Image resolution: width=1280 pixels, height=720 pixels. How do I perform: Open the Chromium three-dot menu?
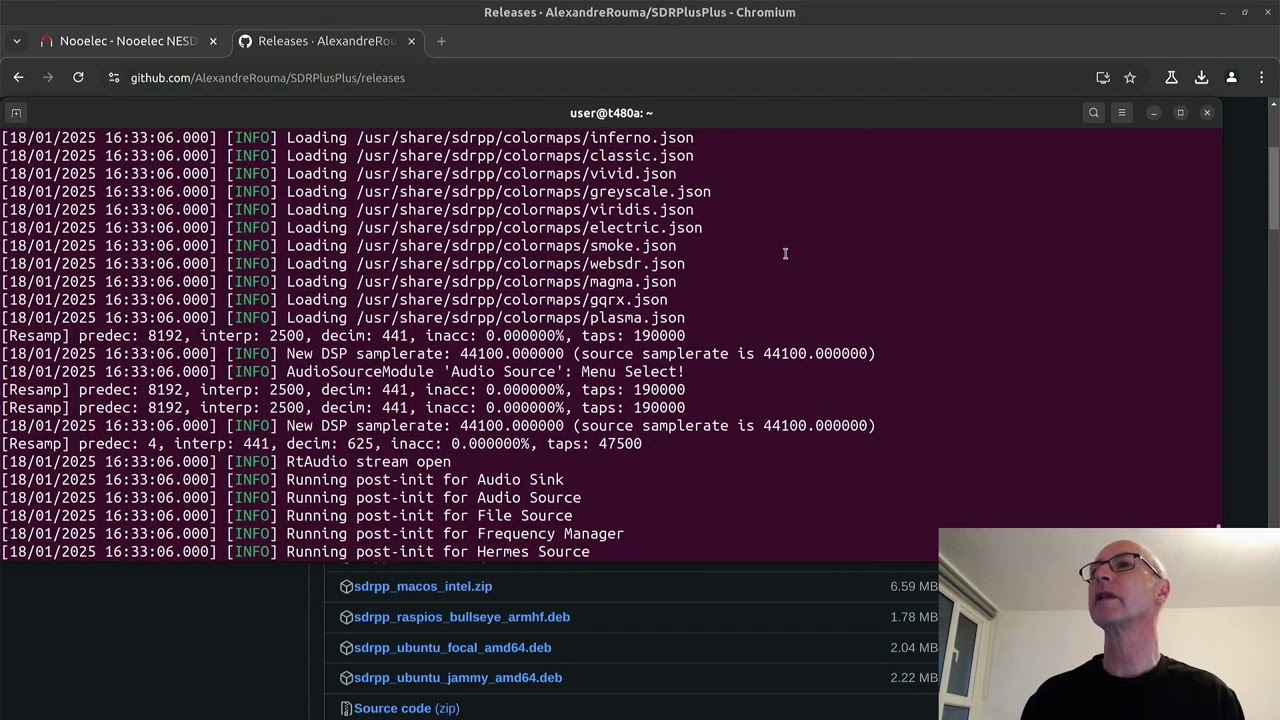1261,77
